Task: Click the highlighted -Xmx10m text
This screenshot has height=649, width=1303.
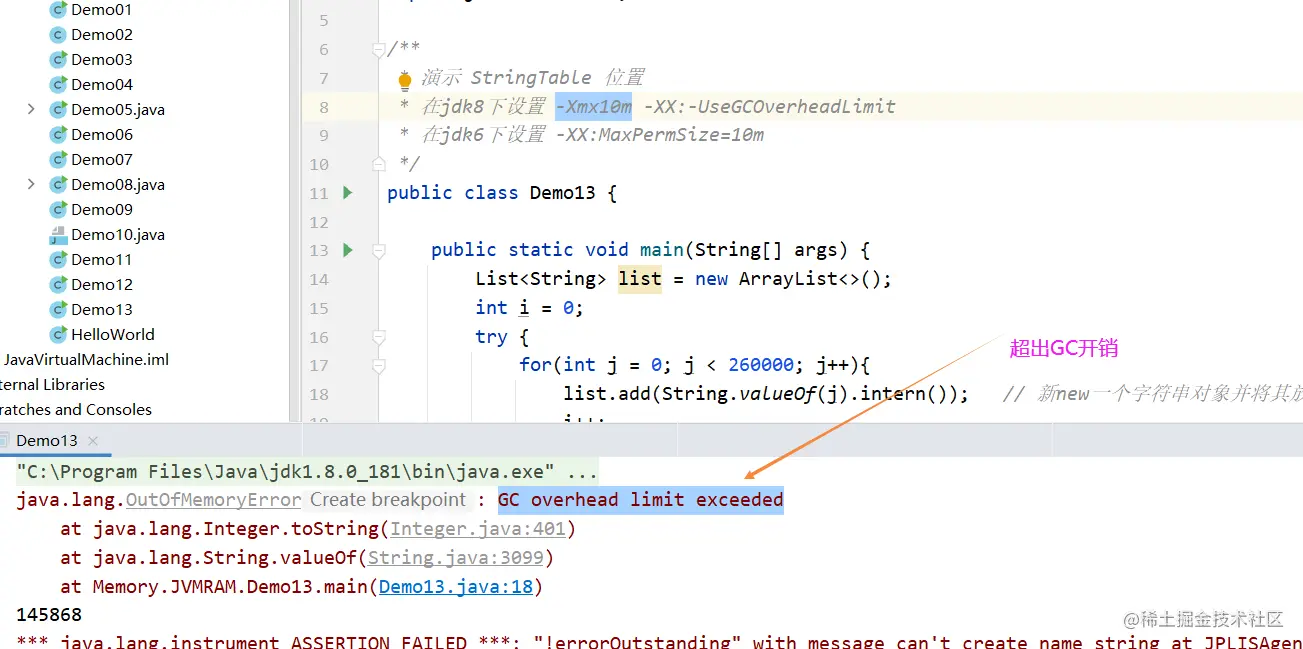Action: 594,106
